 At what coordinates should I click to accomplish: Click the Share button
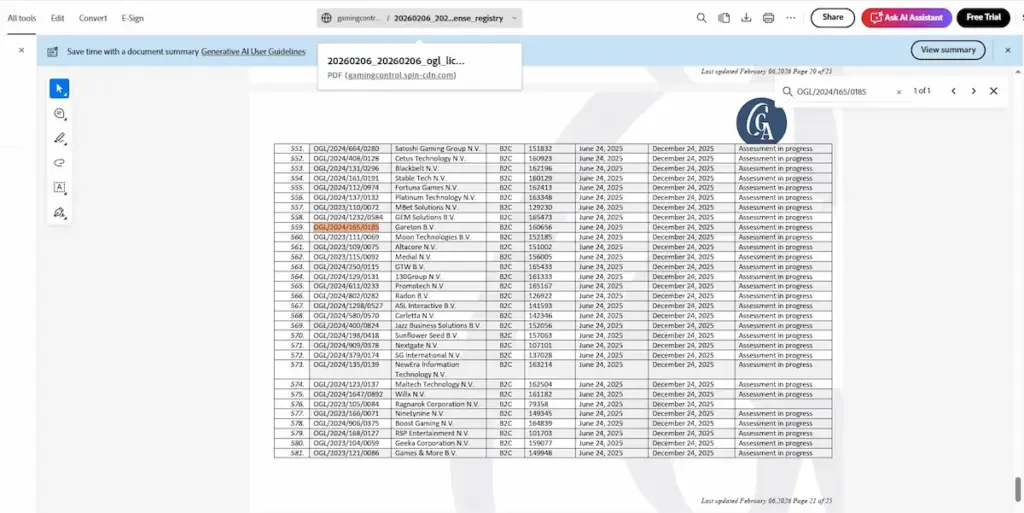833,18
